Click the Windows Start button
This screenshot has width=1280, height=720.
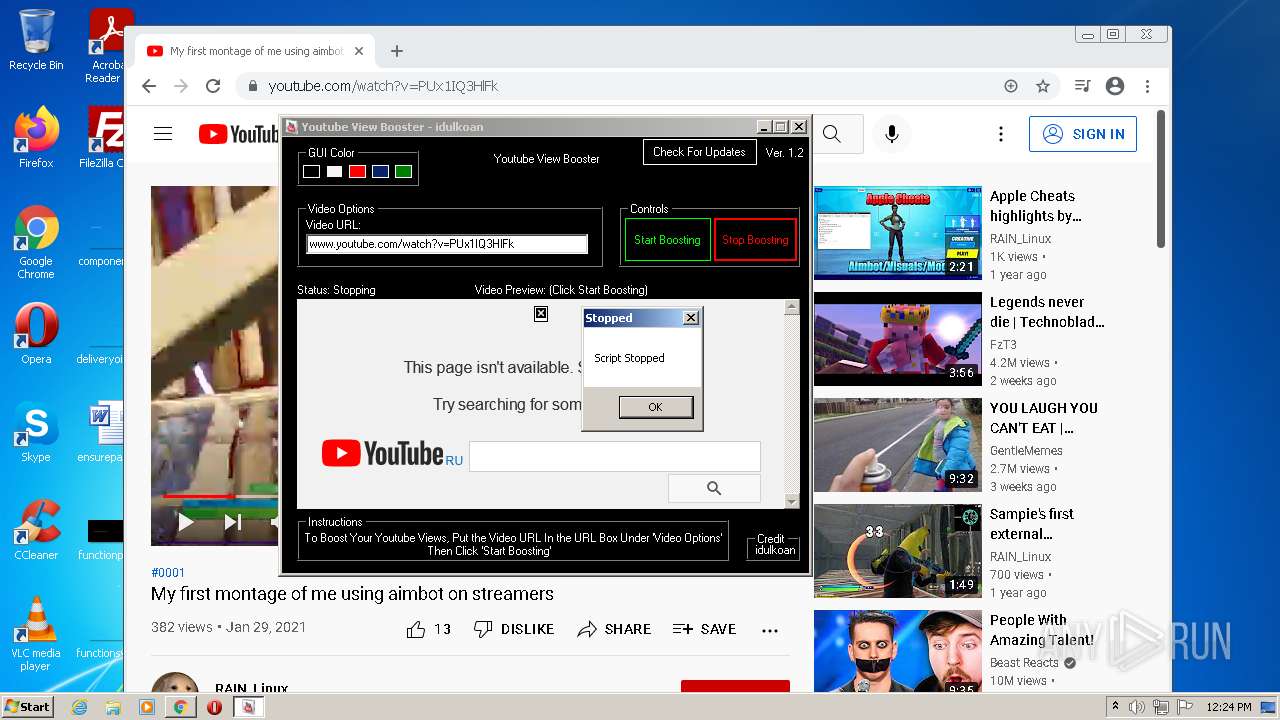click(x=27, y=706)
